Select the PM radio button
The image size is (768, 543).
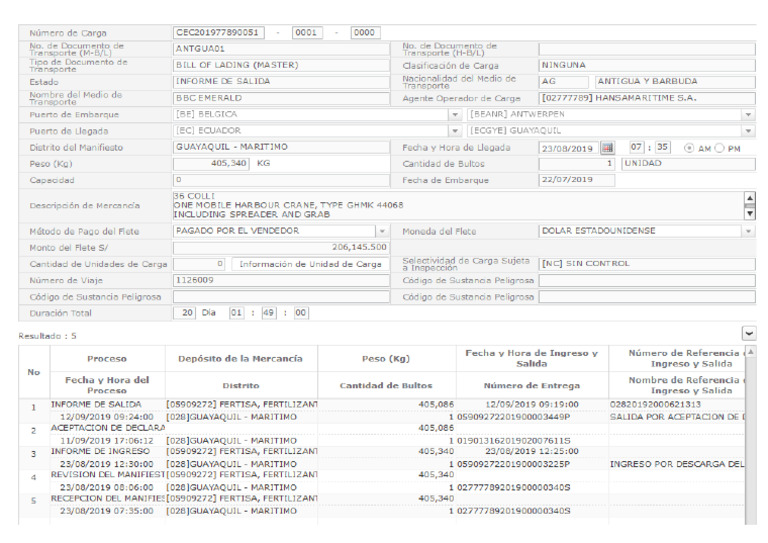tap(719, 148)
